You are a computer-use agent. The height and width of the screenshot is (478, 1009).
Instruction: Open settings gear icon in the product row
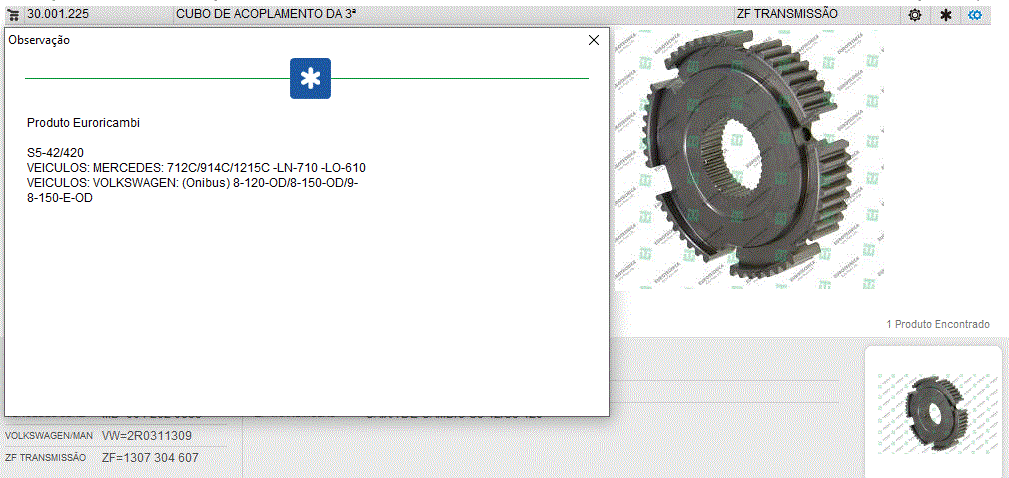914,15
